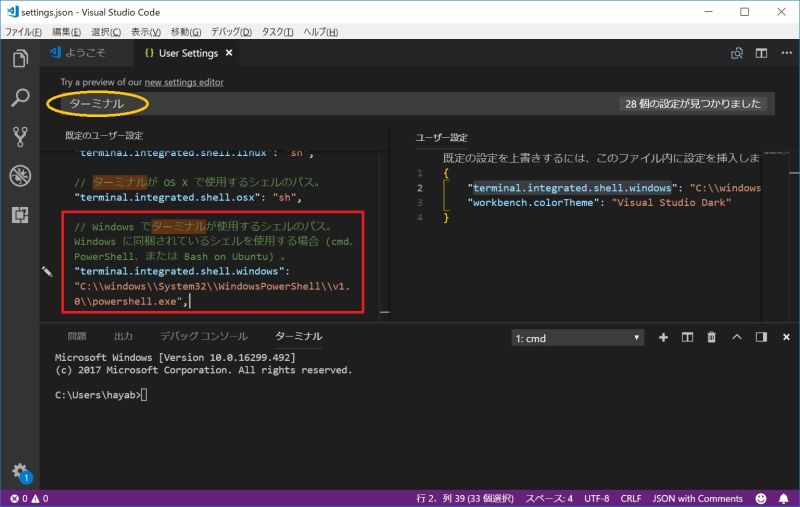Move the panel to the right side

(x=761, y=337)
